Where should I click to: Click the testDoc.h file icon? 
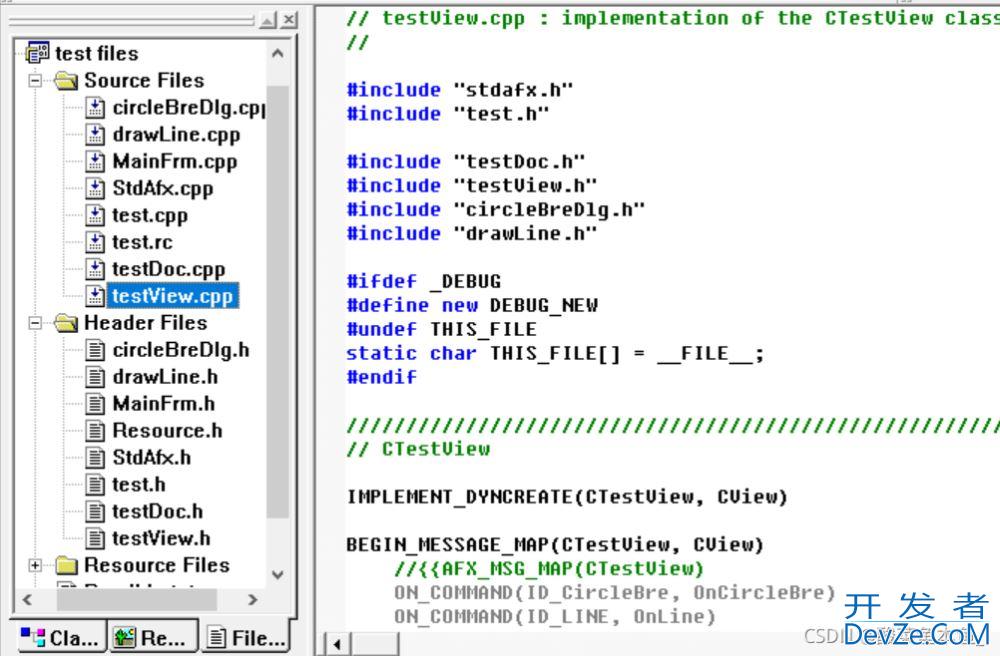pyautogui.click(x=95, y=511)
